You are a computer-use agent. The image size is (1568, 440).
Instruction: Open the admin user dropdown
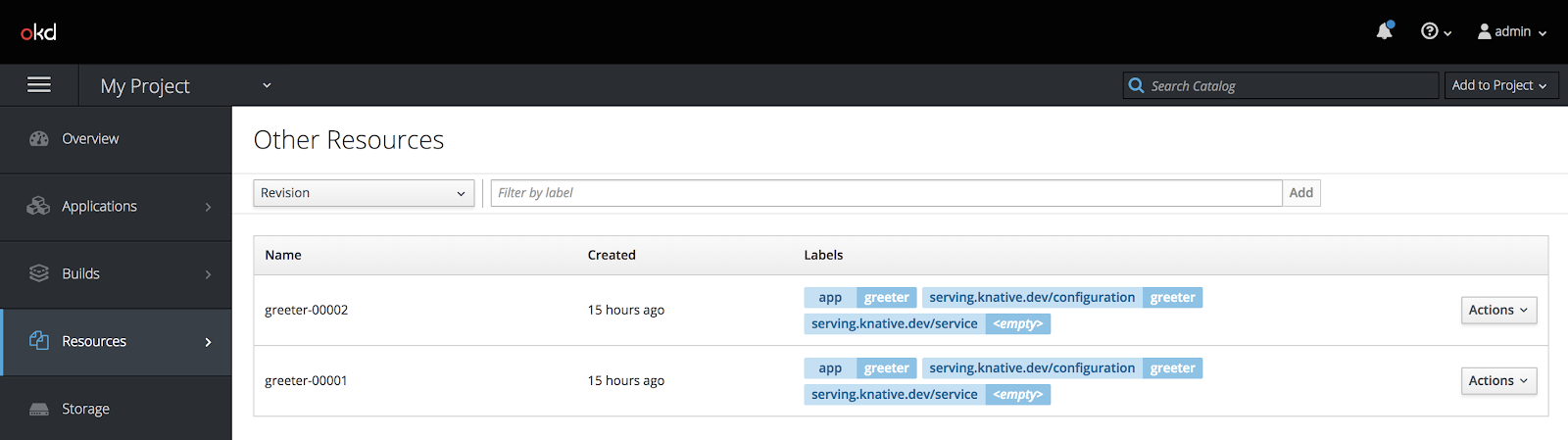(1512, 31)
